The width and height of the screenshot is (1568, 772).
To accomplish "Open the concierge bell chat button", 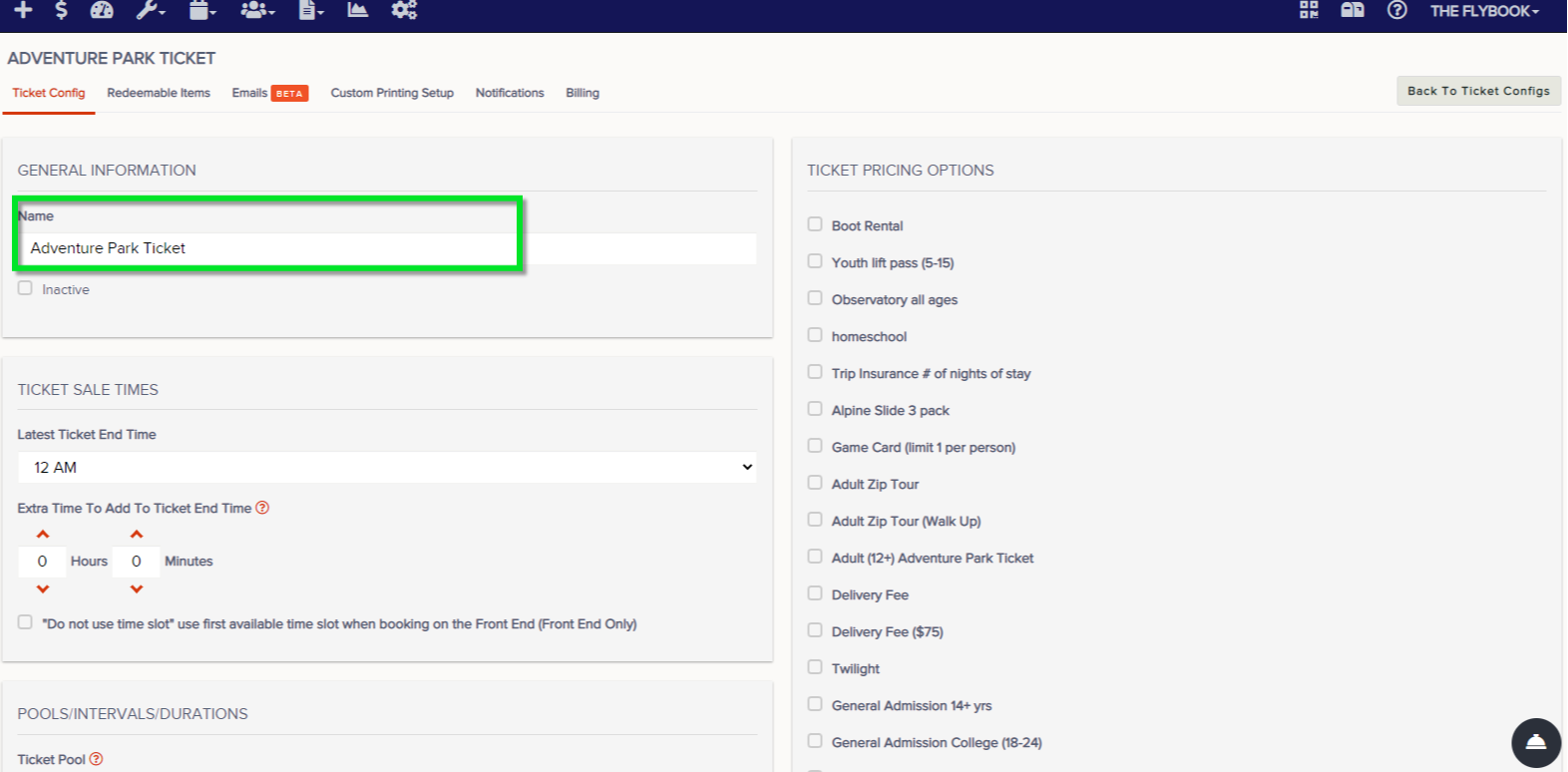I will point(1536,743).
